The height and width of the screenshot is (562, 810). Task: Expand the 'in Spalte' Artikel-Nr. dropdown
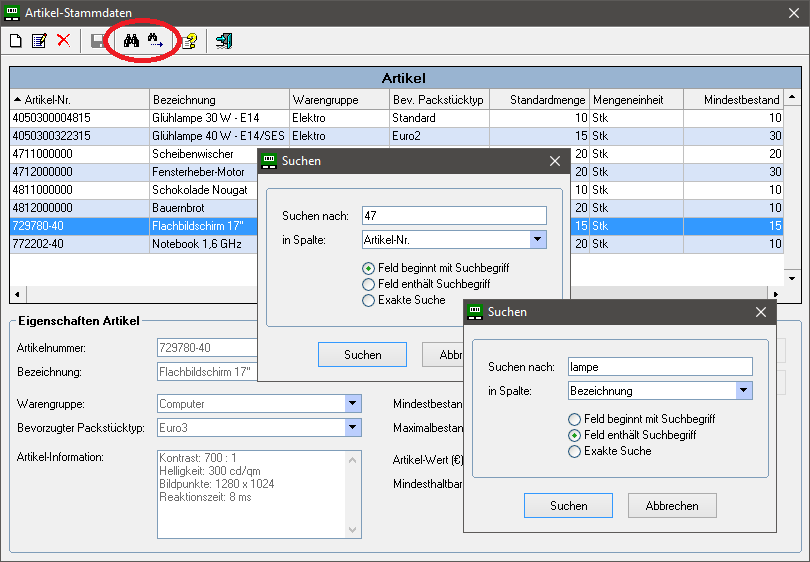[x=538, y=240]
